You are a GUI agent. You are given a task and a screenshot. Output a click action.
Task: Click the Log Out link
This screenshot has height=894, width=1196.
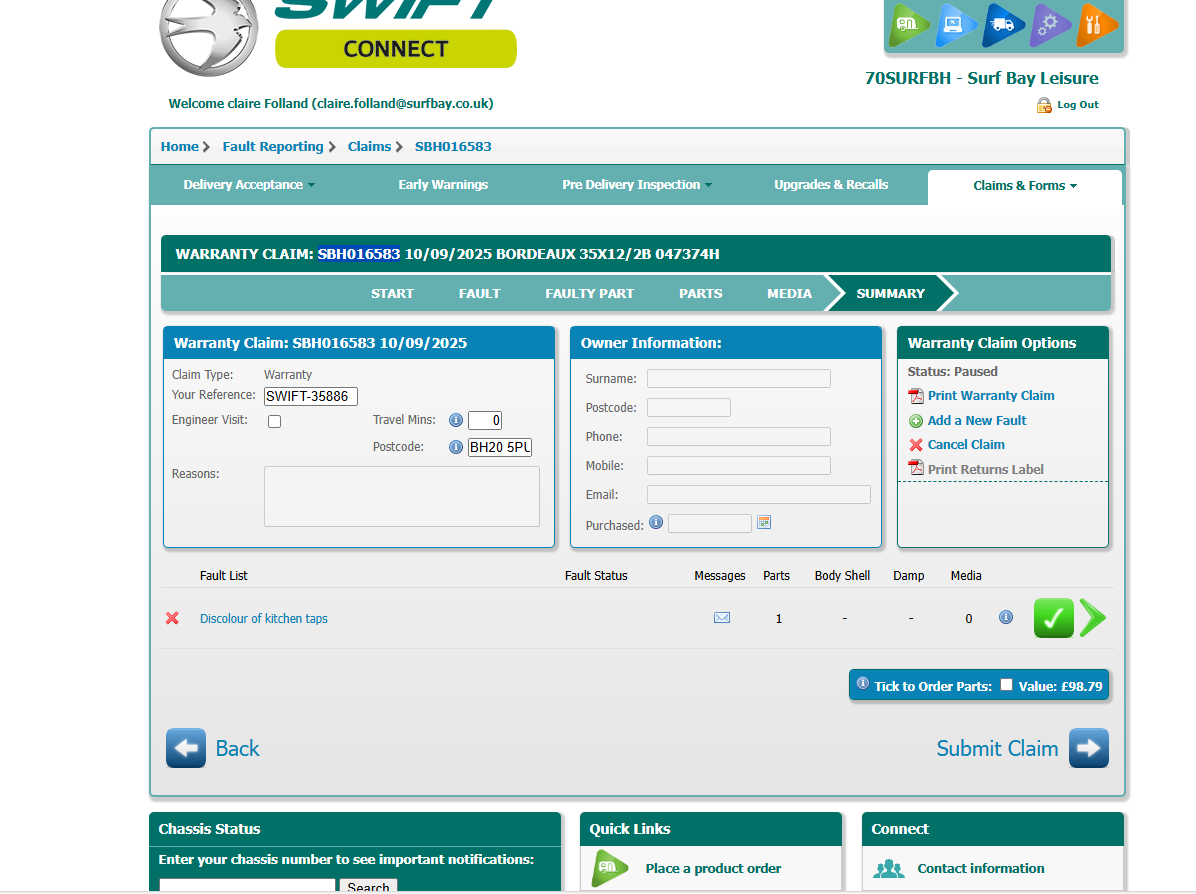pos(1078,105)
